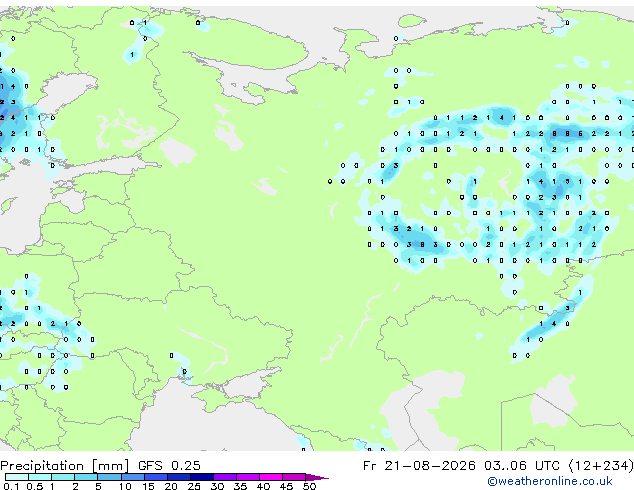Click the '(12+234)' run offset text
Image resolution: width=634 pixels, height=490 pixels.
click(x=601, y=466)
